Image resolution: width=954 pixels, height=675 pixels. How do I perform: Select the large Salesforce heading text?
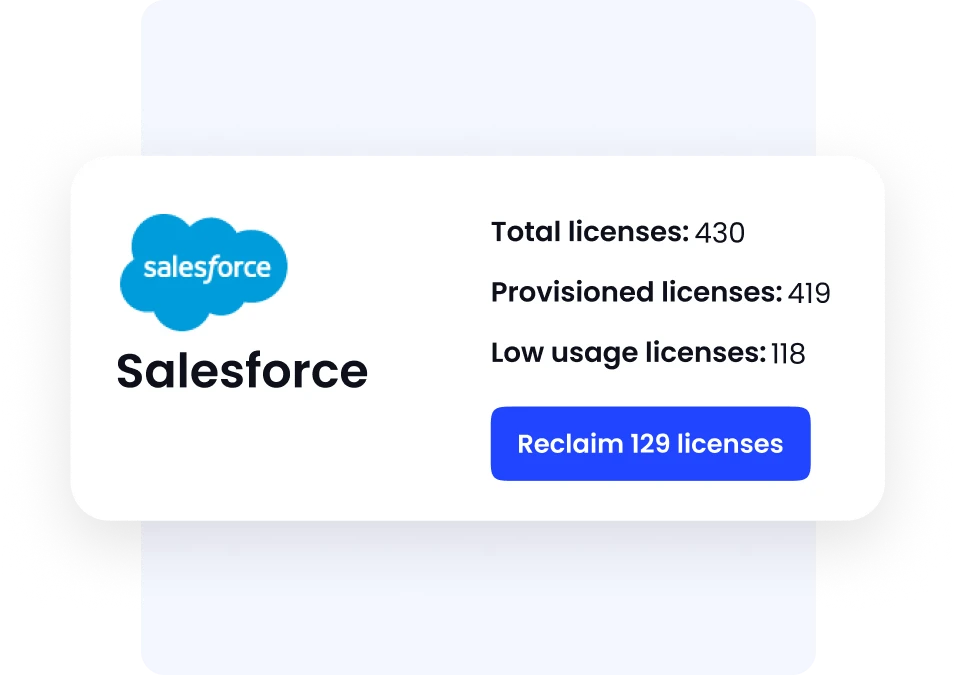pos(242,371)
